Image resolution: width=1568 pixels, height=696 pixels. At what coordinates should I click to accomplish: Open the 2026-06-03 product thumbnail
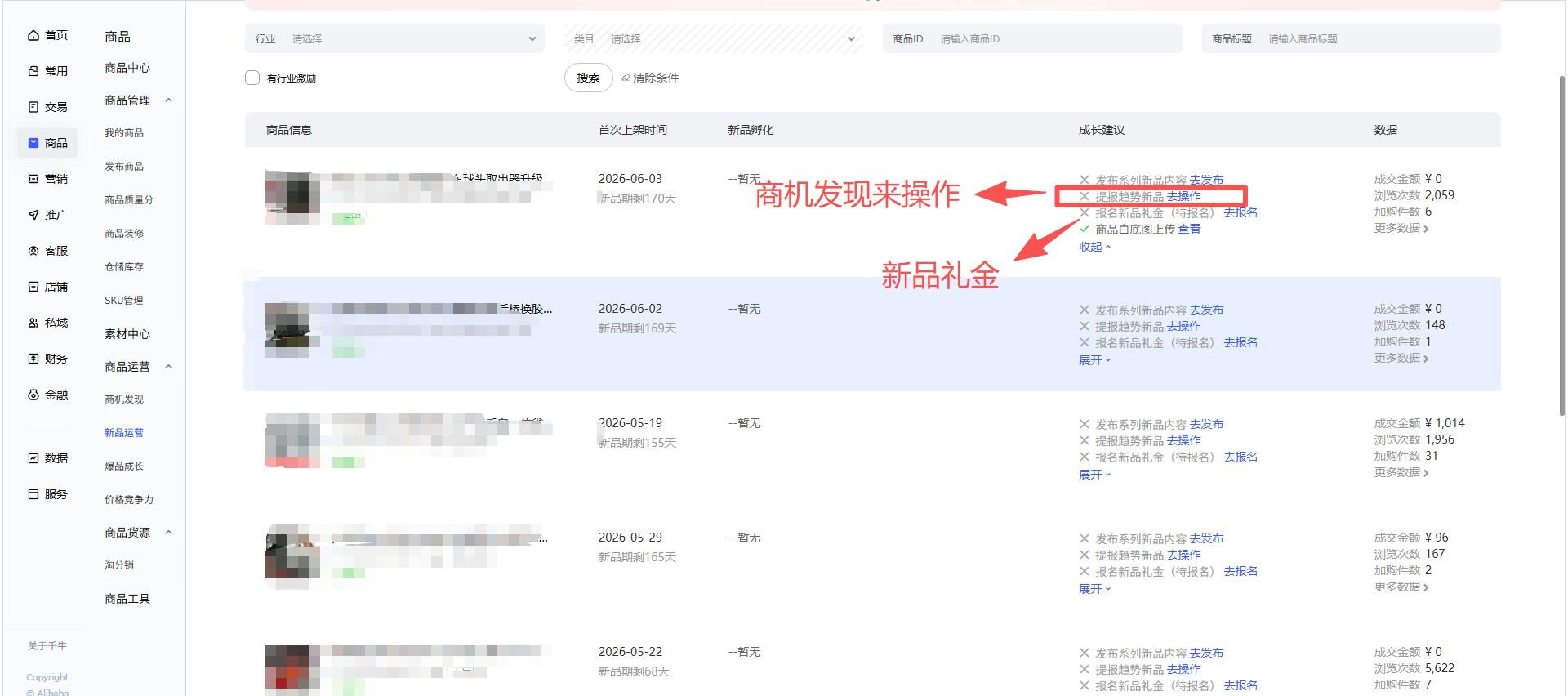click(x=292, y=197)
